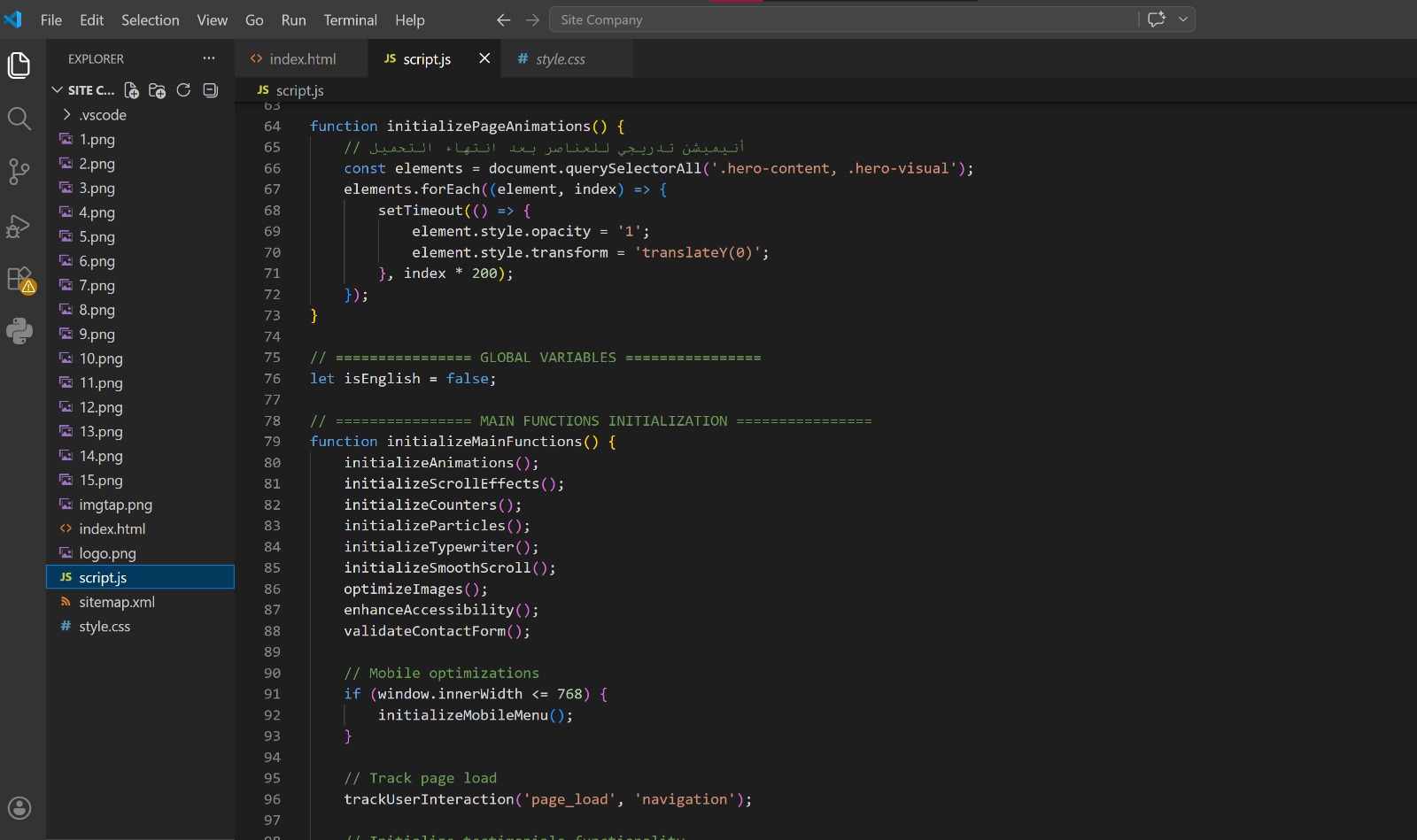Expand the .vscode folder
Image resolution: width=1417 pixels, height=840 pixels.
[102, 115]
